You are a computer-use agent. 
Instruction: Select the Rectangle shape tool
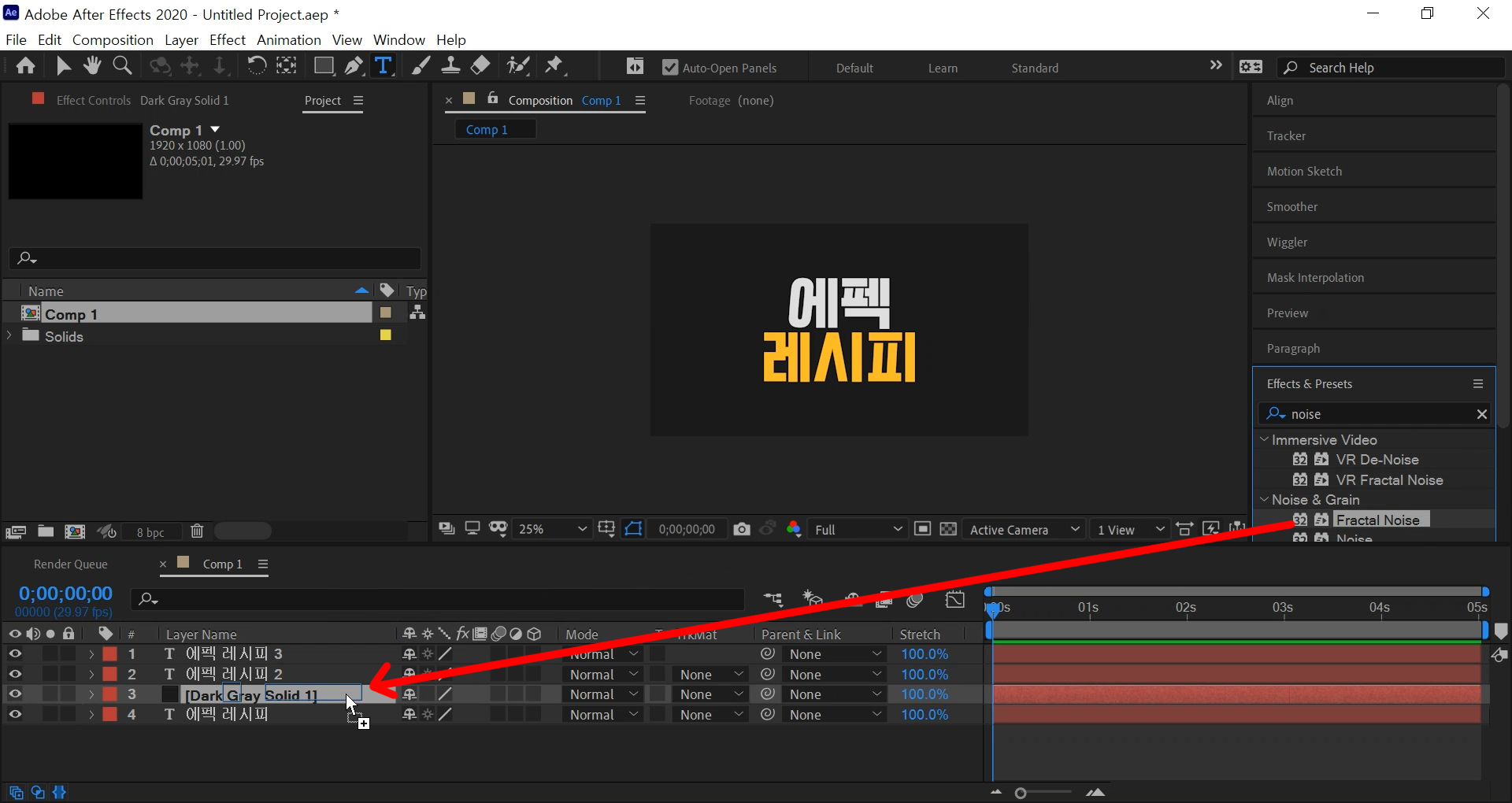[x=323, y=66]
